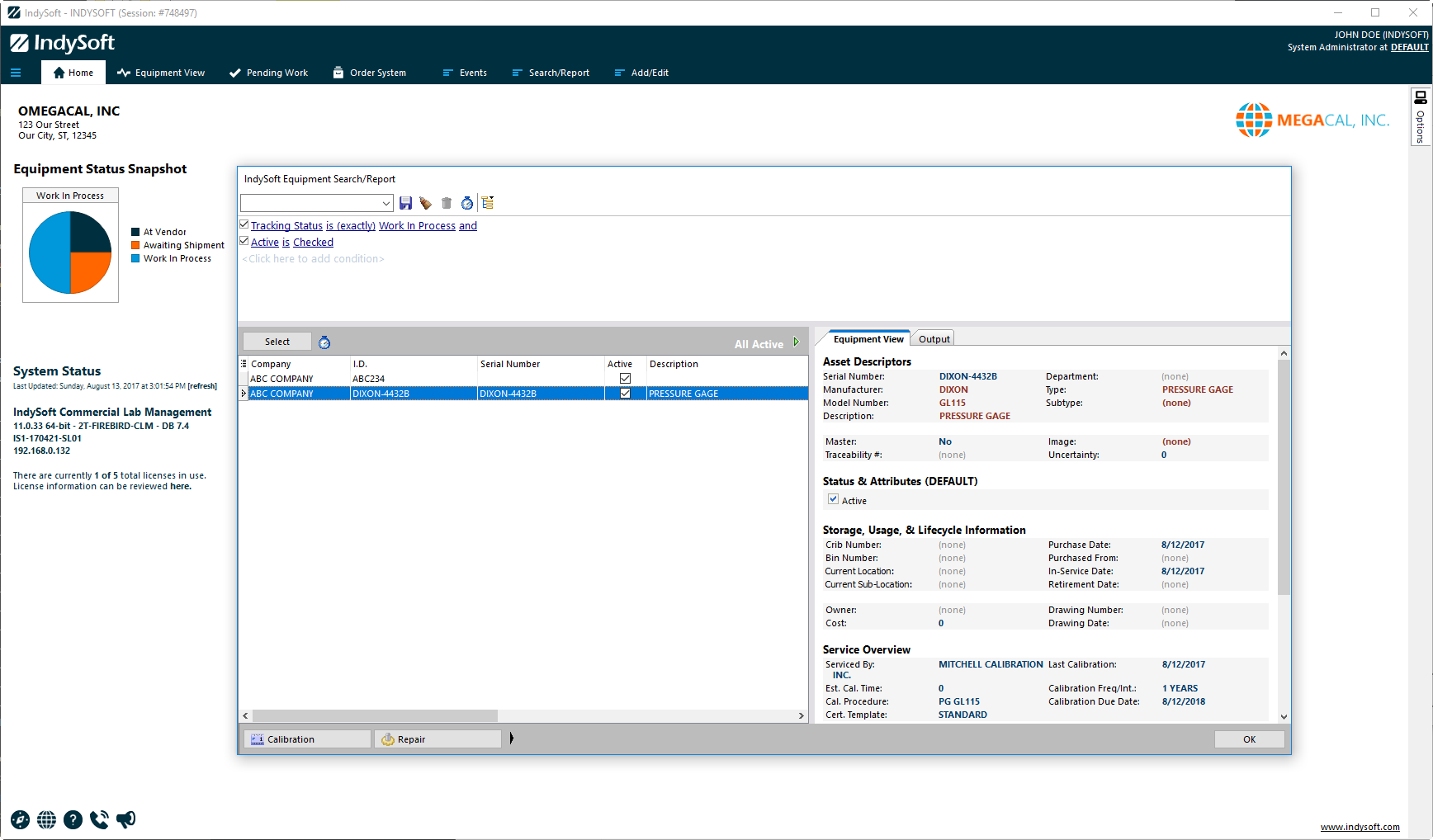The height and width of the screenshot is (840, 1433).
Task: Click the Equipment View vertical scrollbar thumb
Action: [1284, 477]
